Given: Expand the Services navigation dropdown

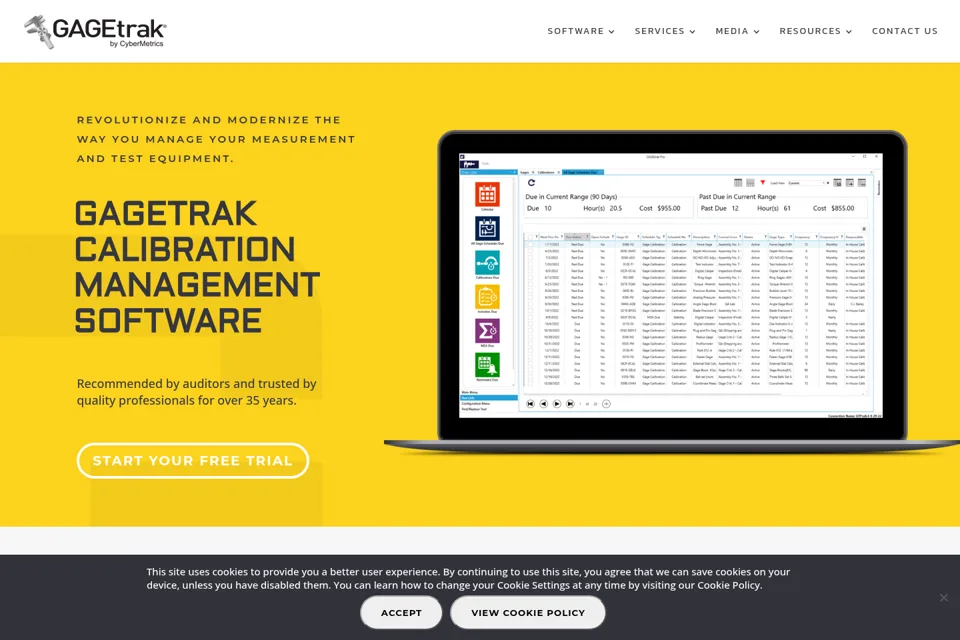Looking at the screenshot, I should pos(665,31).
